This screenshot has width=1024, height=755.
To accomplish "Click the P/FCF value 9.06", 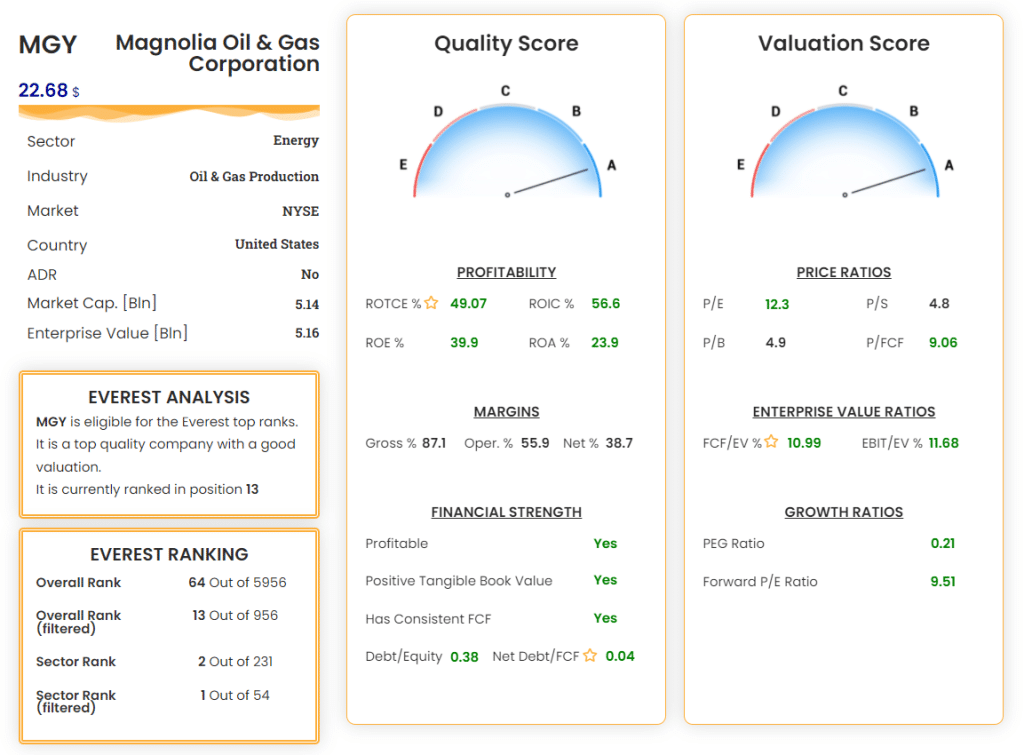I will (943, 343).
